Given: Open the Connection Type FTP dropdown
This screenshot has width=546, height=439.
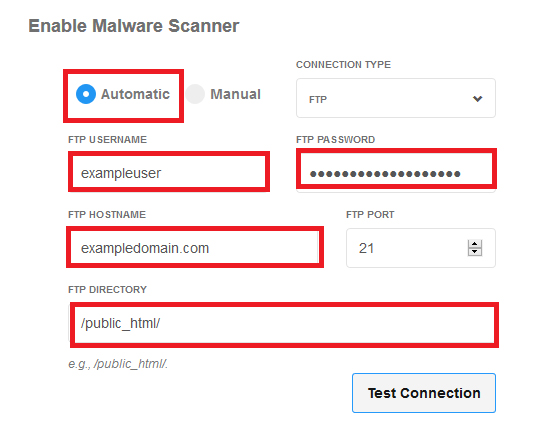Looking at the screenshot, I should (x=396, y=98).
